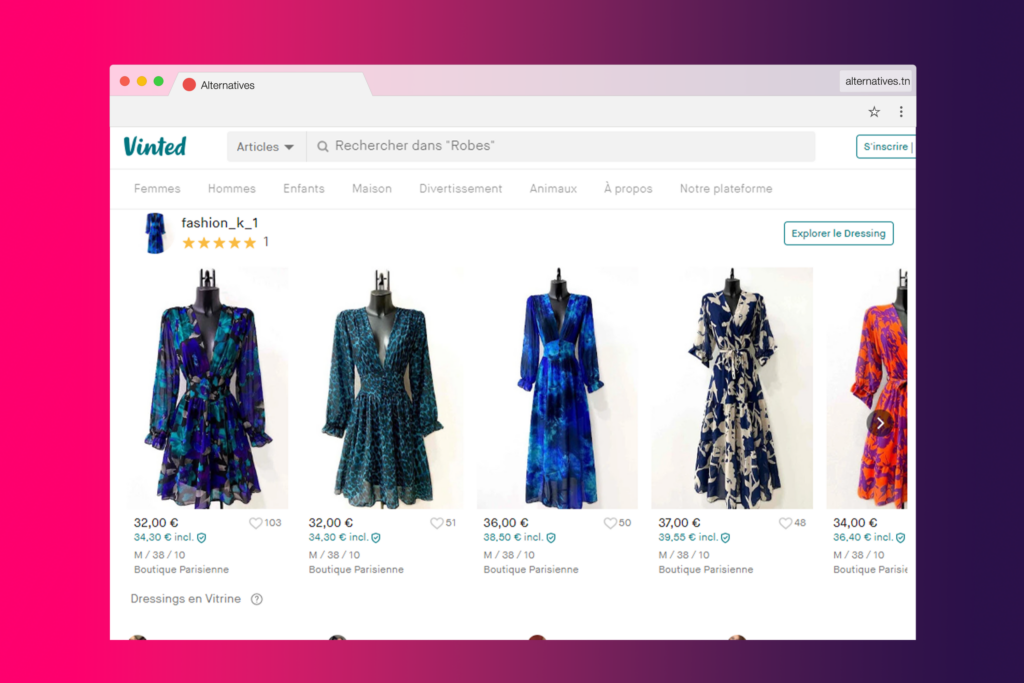This screenshot has height=683, width=1024.
Task: Favorite the 36,00 € dress with 50 likes
Action: pos(610,523)
